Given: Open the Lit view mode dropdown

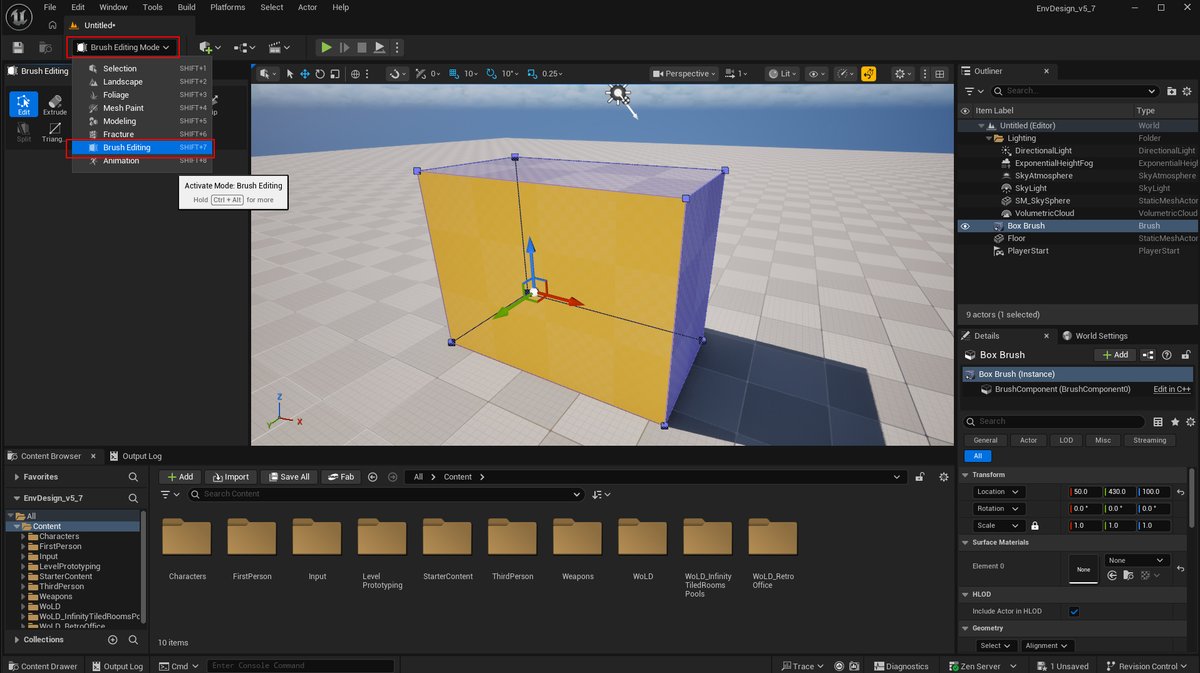Looking at the screenshot, I should pos(784,73).
